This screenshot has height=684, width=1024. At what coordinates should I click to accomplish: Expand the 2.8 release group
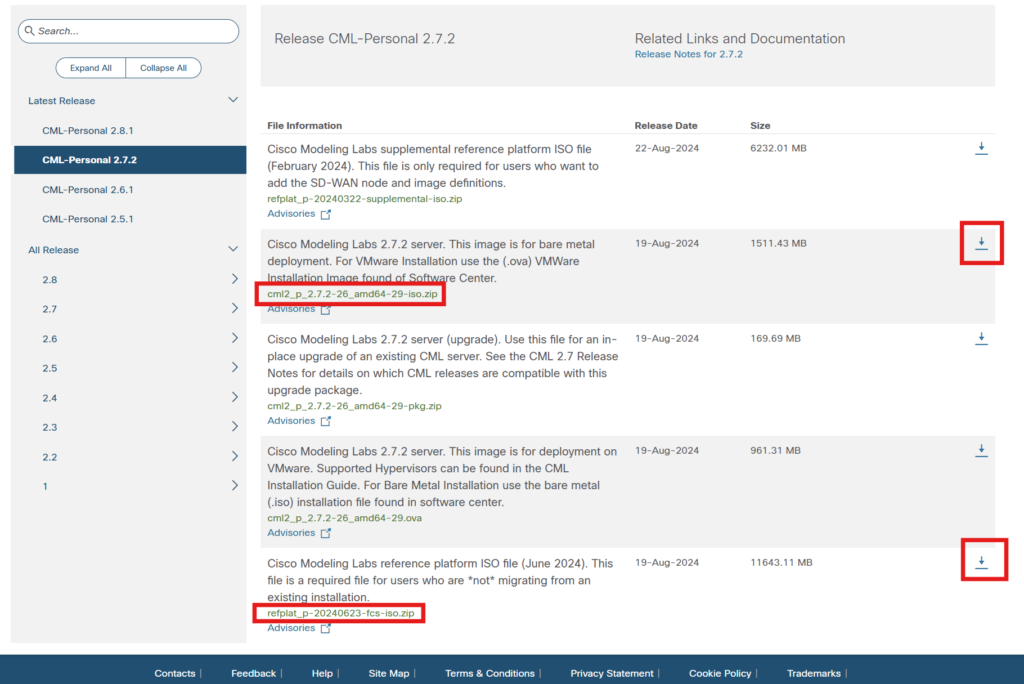pos(234,279)
